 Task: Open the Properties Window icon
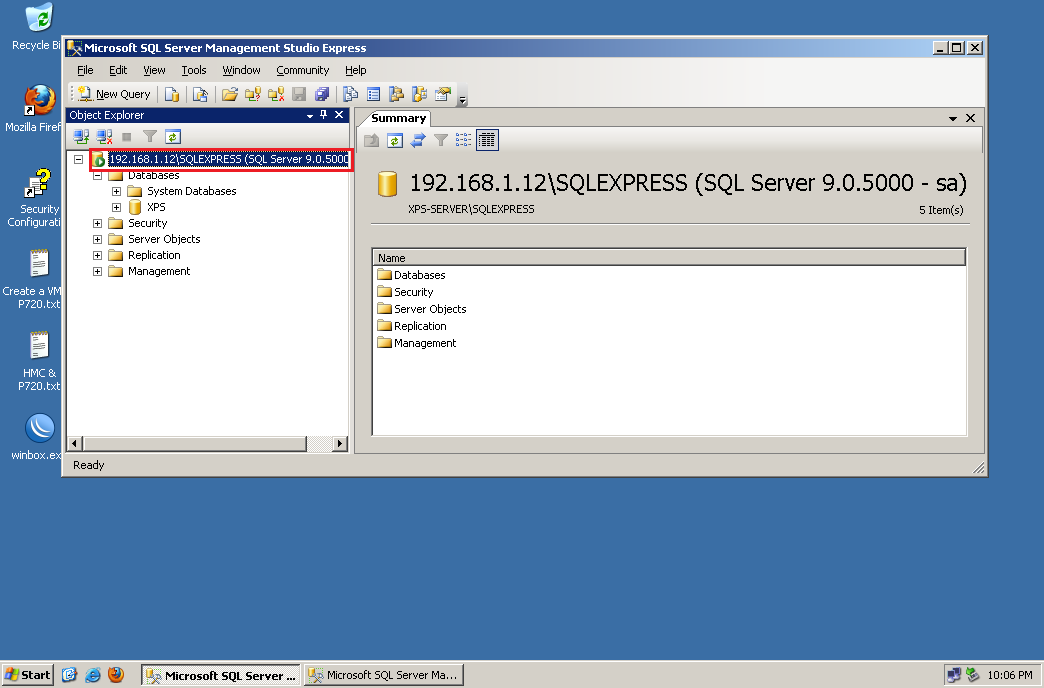pyautogui.click(x=443, y=95)
